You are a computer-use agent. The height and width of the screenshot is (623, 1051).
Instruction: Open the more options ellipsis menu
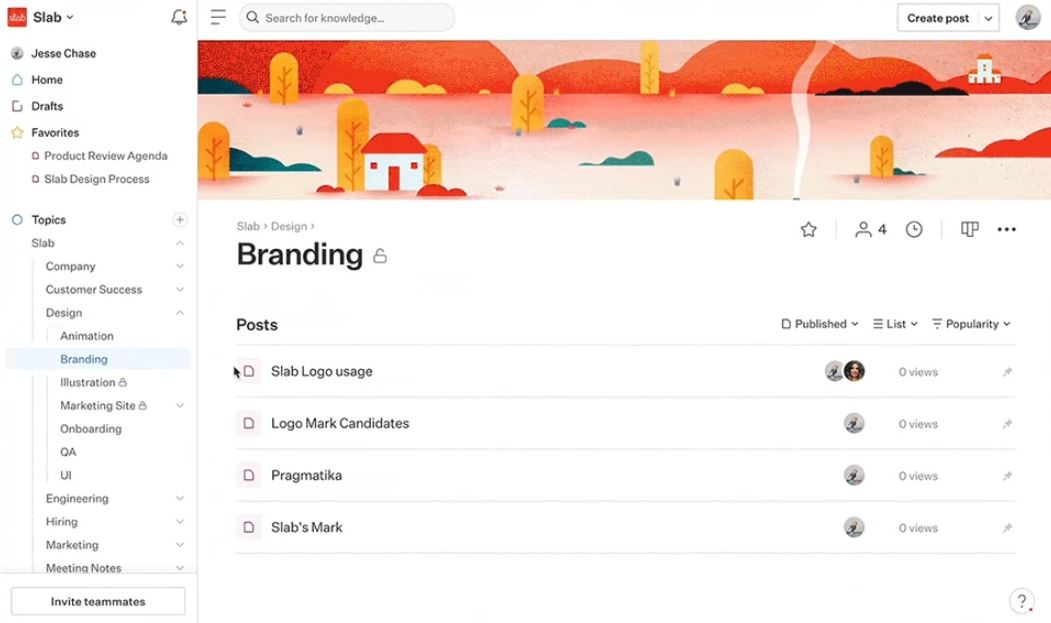1006,230
